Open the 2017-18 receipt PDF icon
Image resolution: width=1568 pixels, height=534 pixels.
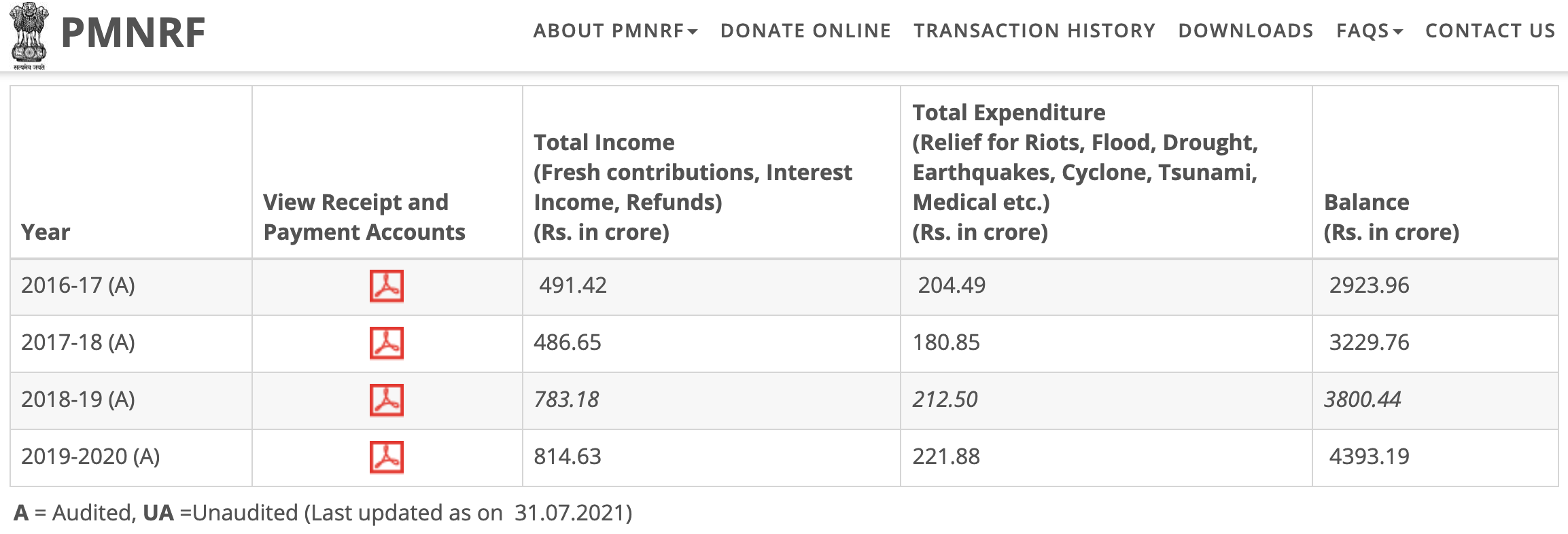(386, 343)
